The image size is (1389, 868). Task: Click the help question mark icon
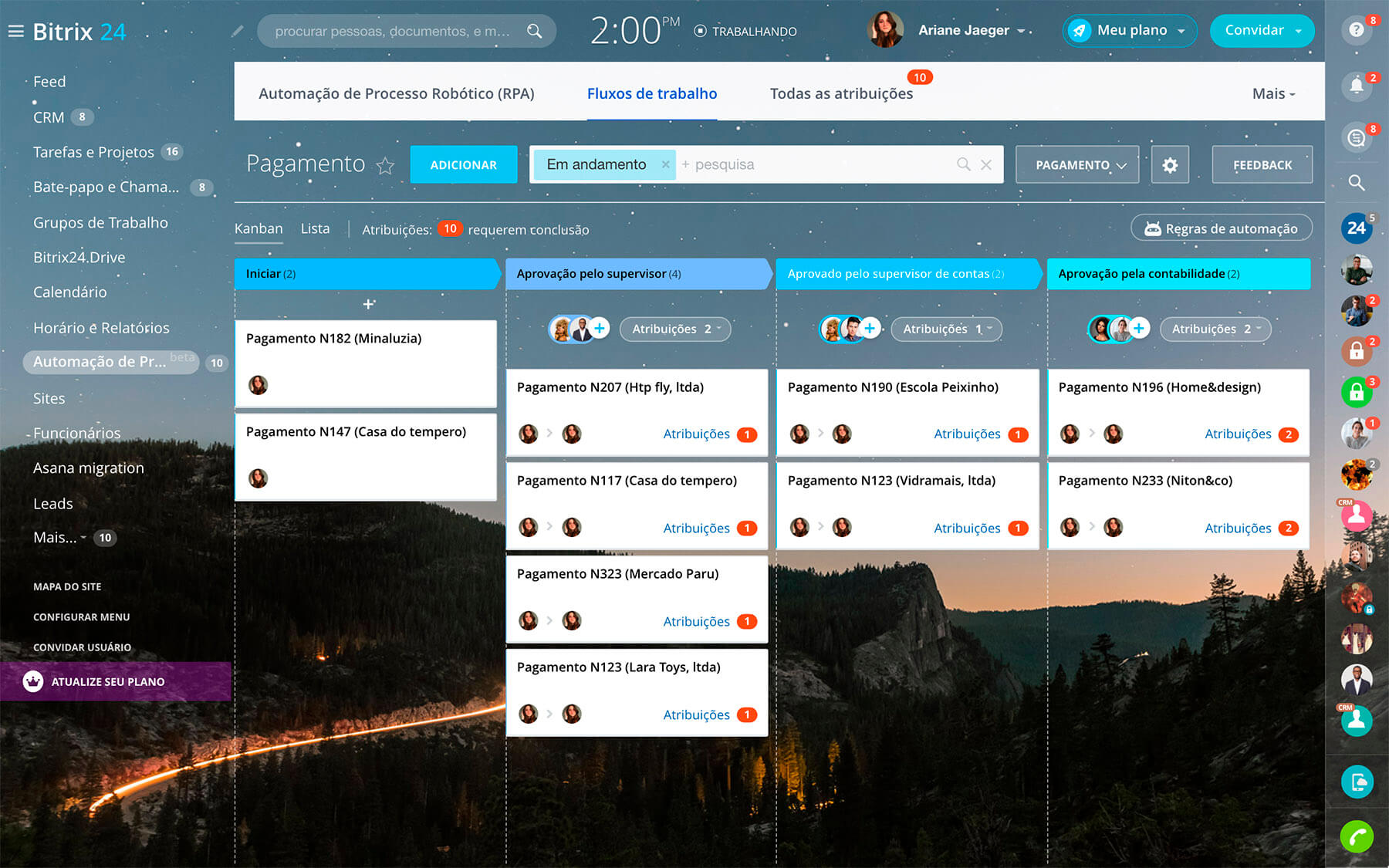[1356, 30]
